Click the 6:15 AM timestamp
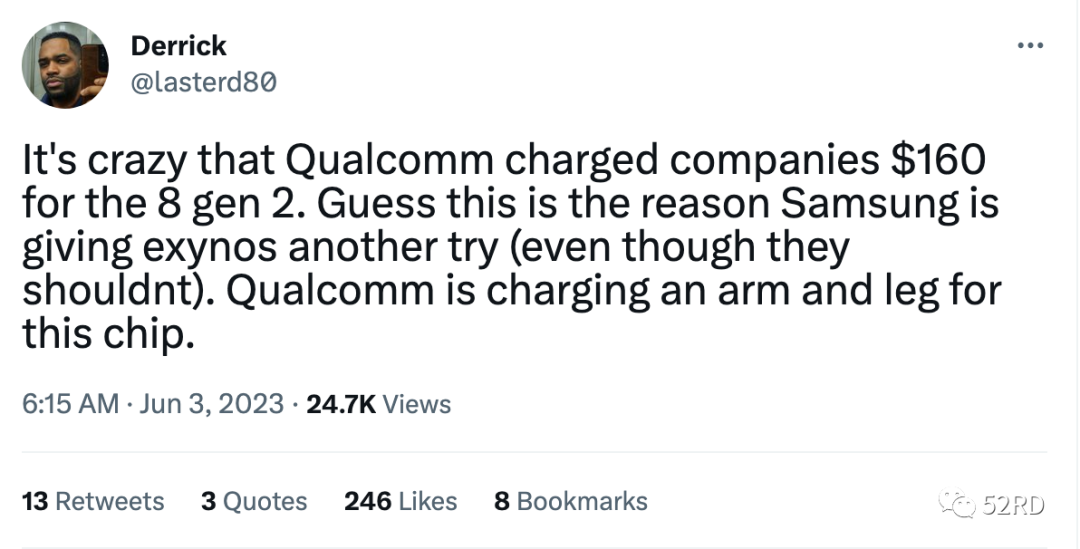This screenshot has width=1080, height=549. coord(70,404)
